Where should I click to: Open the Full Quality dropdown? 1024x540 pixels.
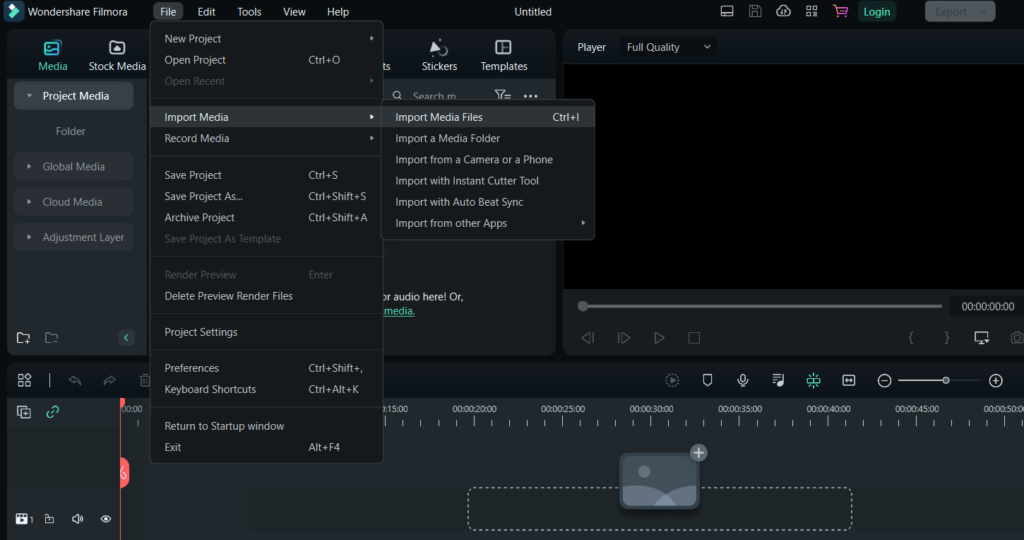click(x=668, y=47)
